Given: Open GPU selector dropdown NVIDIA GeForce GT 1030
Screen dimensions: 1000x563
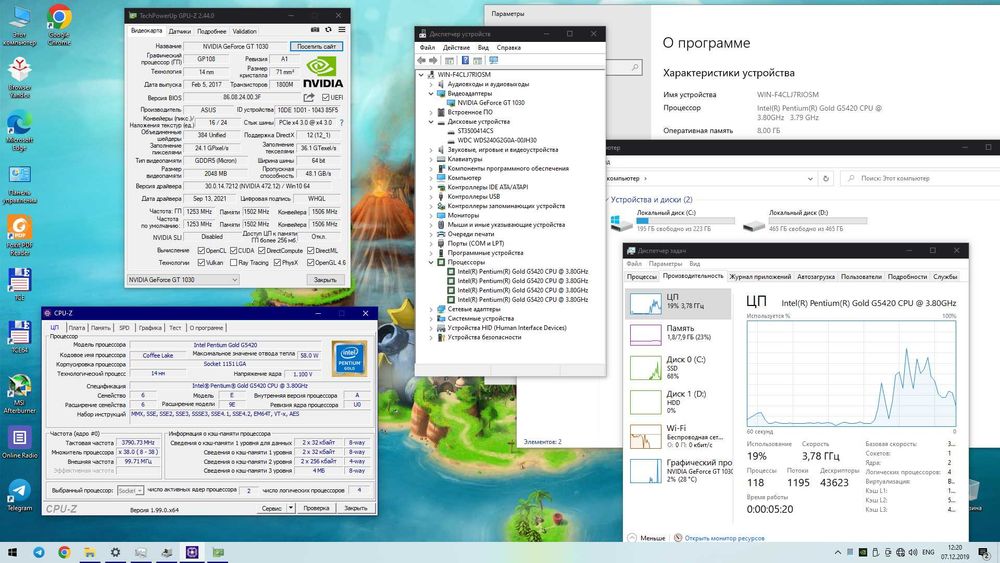Looking at the screenshot, I should click(x=182, y=280).
